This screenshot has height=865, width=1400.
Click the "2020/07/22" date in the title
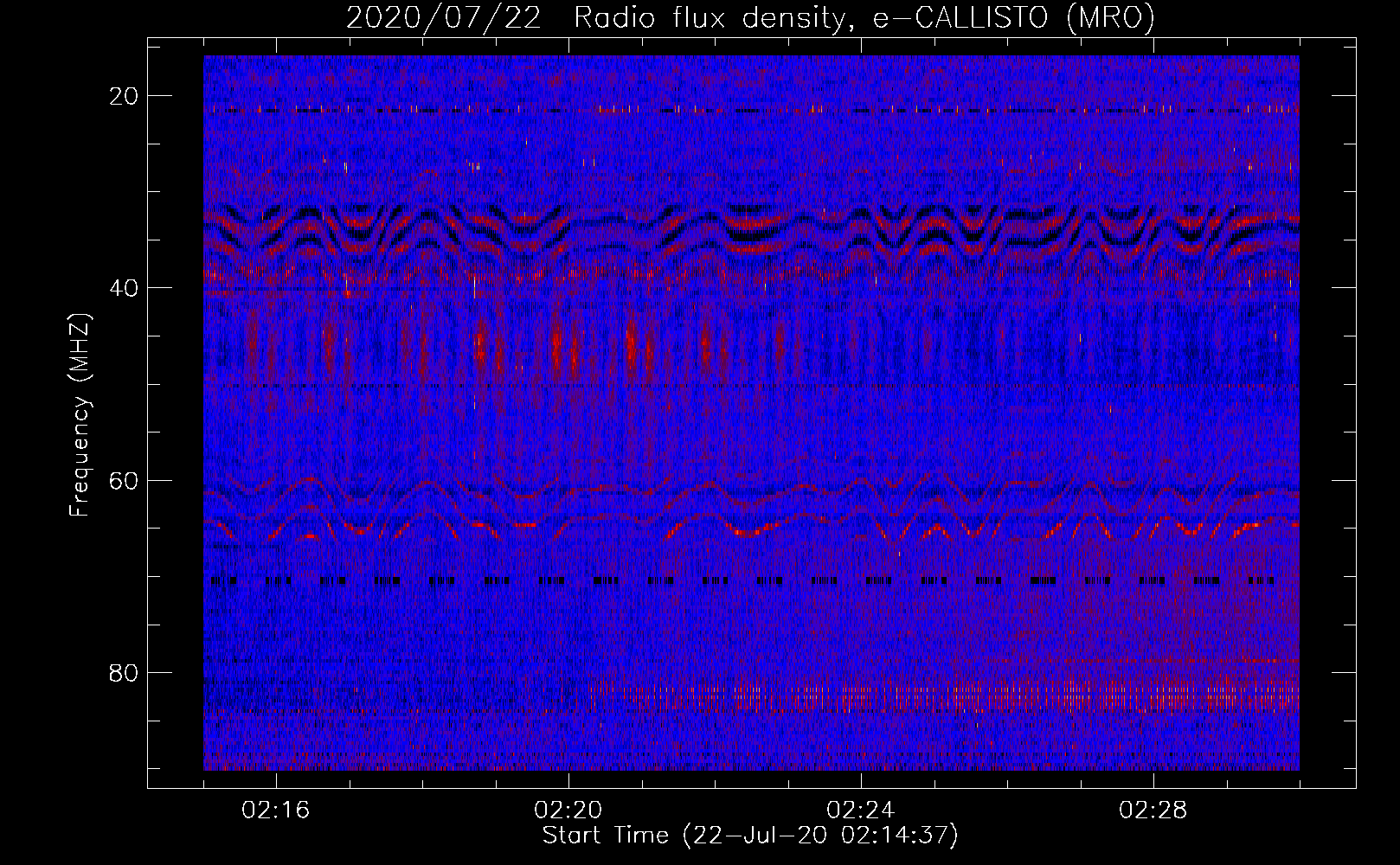[444, 18]
